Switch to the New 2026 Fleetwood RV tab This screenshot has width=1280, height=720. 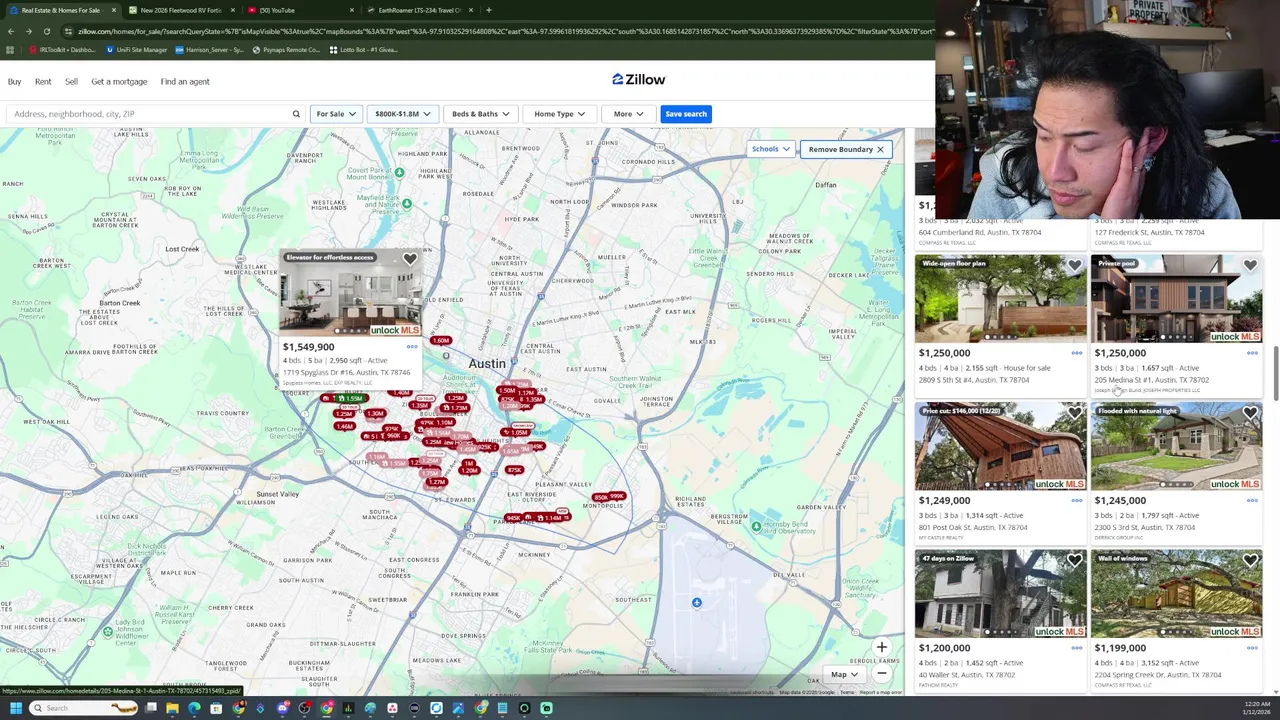180,10
